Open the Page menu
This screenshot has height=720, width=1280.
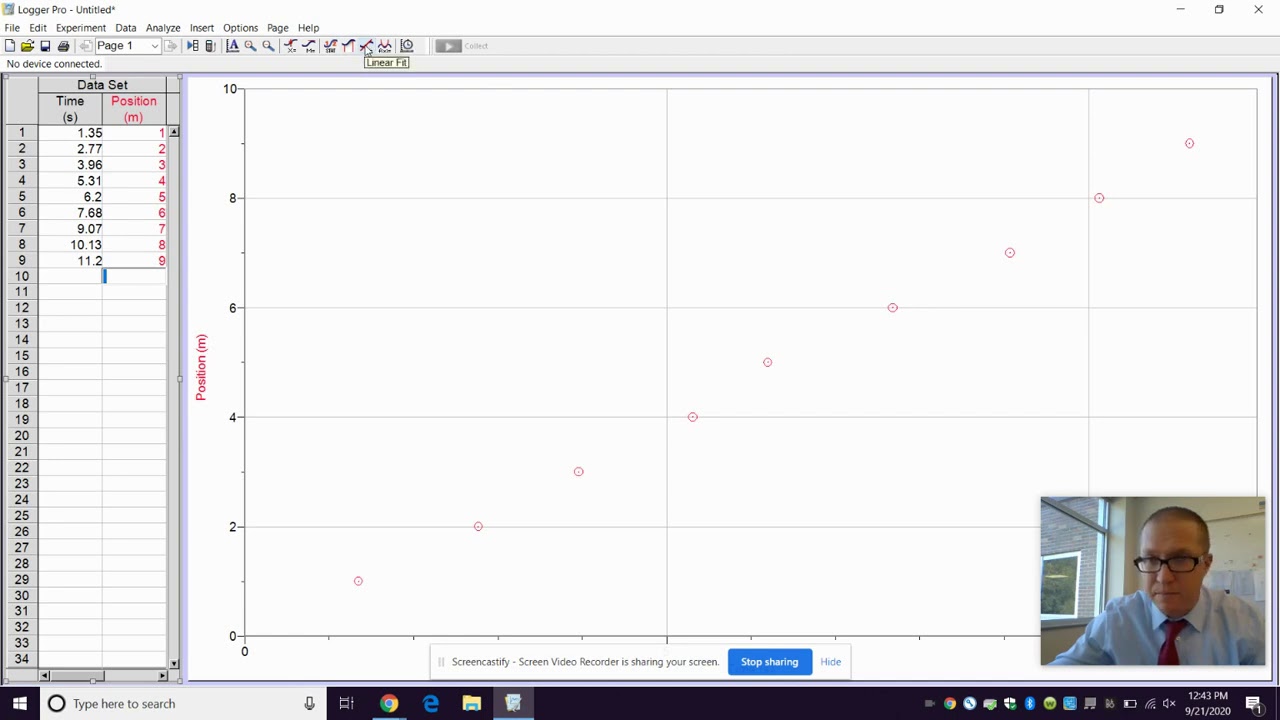[278, 28]
